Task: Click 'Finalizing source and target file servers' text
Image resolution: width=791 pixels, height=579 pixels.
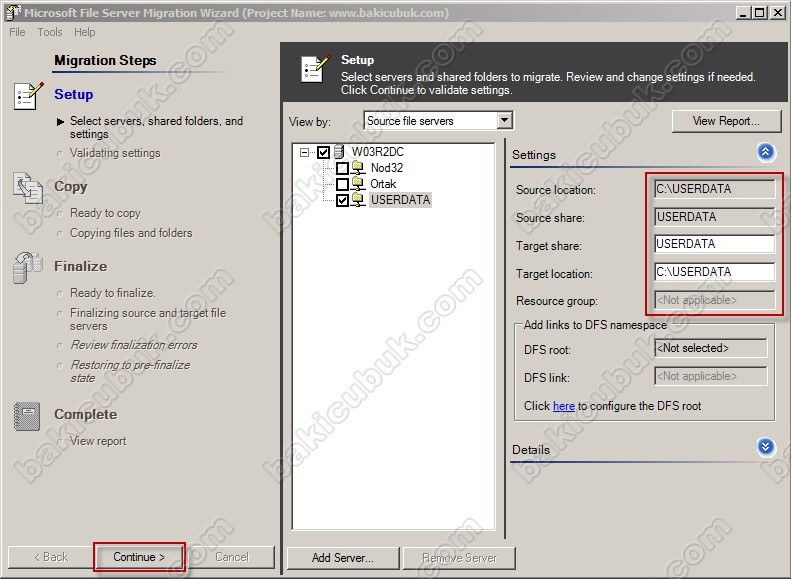Action: (x=148, y=319)
